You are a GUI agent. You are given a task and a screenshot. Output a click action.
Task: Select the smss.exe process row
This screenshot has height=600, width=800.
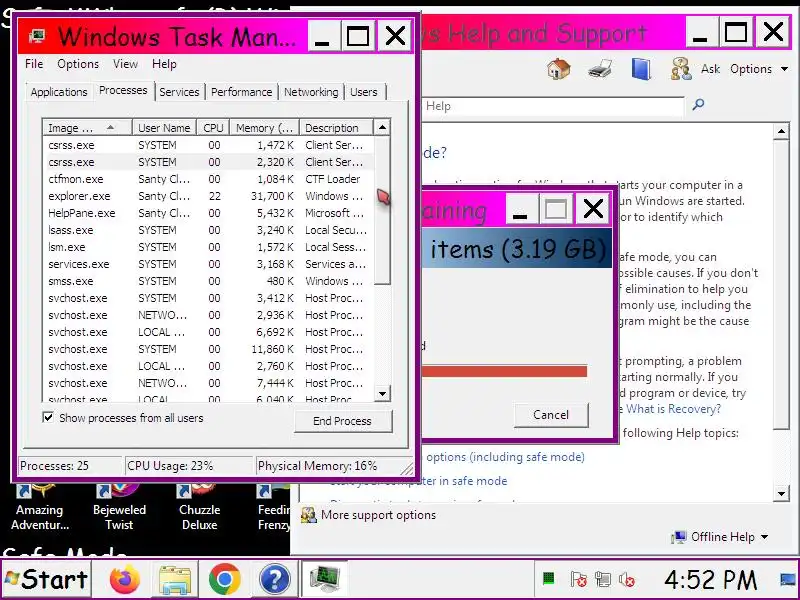click(x=208, y=281)
